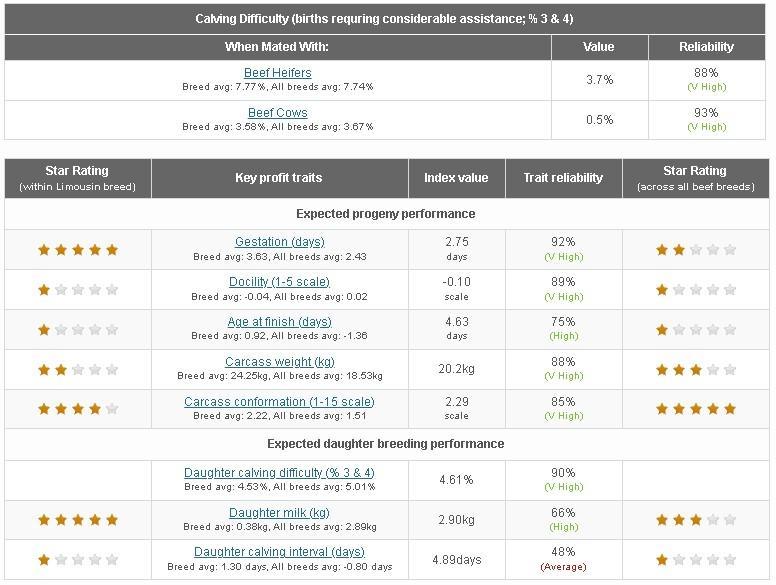776x585 pixels.
Task: Click 88% reliability for Beef Heifers
Action: 706,79
